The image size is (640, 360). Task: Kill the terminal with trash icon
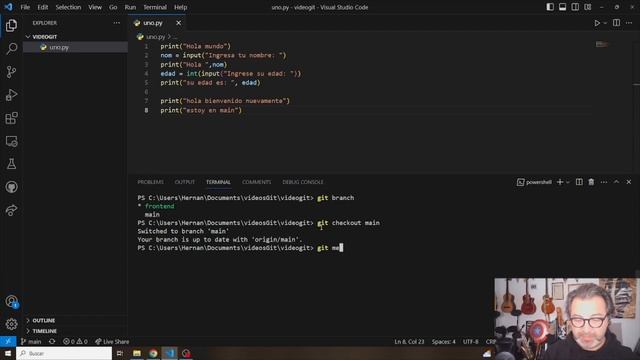click(x=591, y=182)
